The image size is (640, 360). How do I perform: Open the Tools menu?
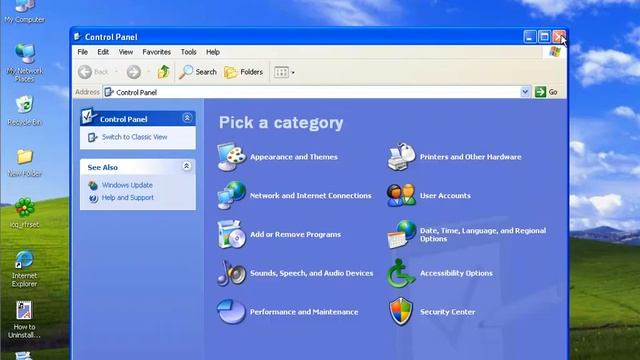tap(188, 52)
